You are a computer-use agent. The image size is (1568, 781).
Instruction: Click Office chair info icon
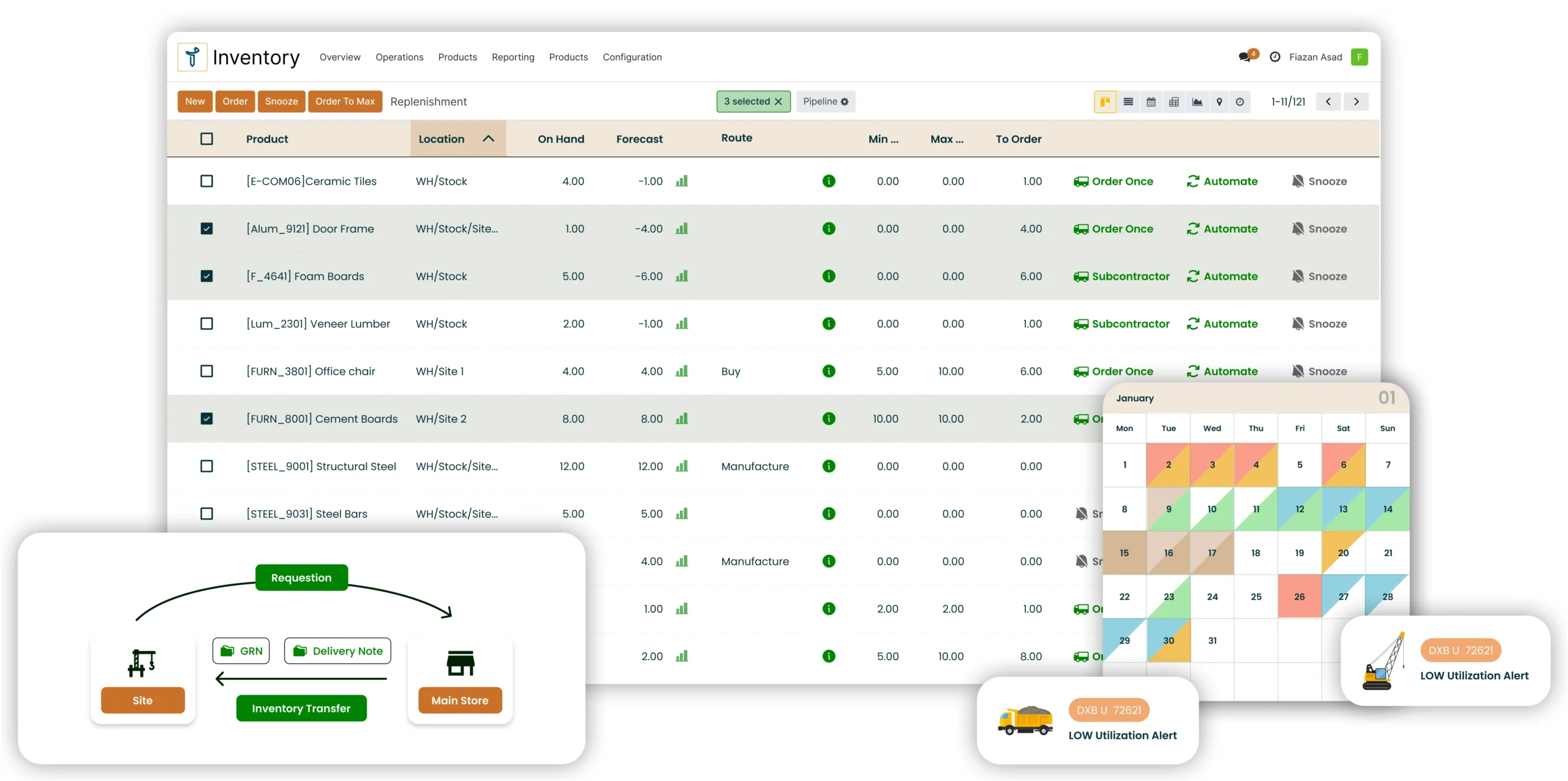(x=829, y=371)
